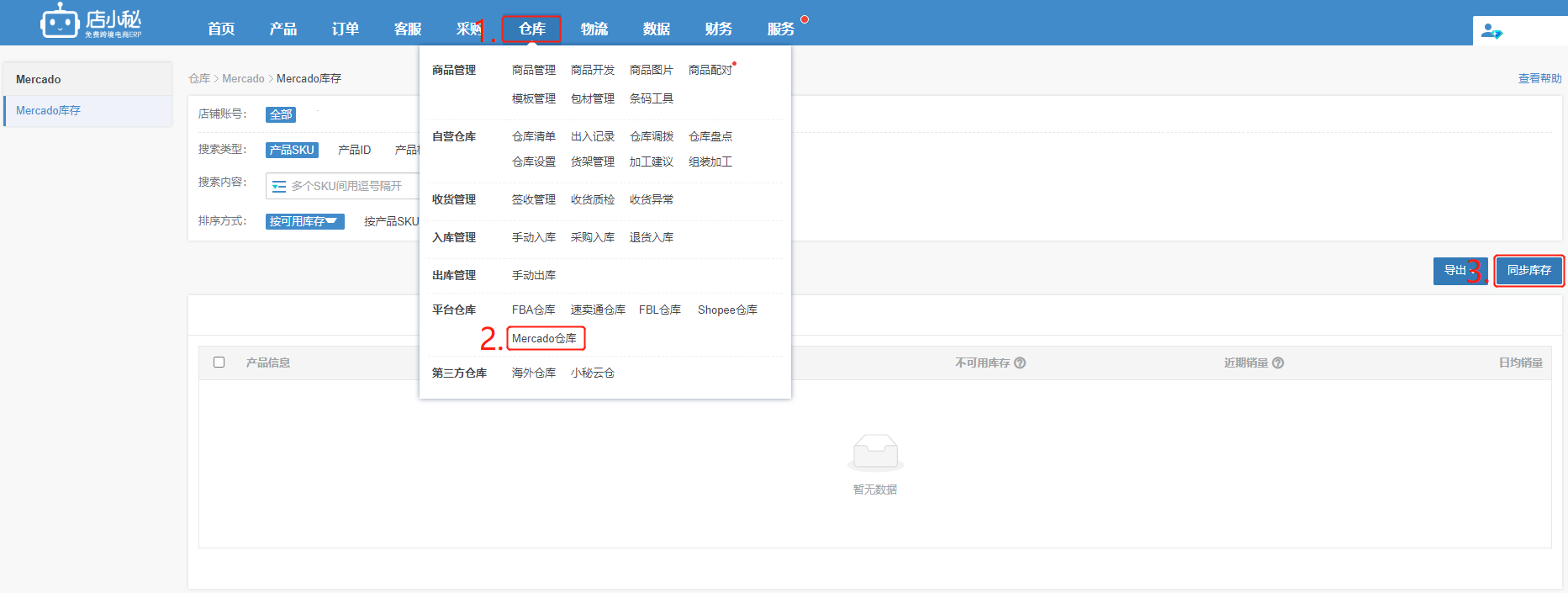Open FBA仓库 from 平台仓库
The width and height of the screenshot is (1568, 593).
tap(534, 310)
